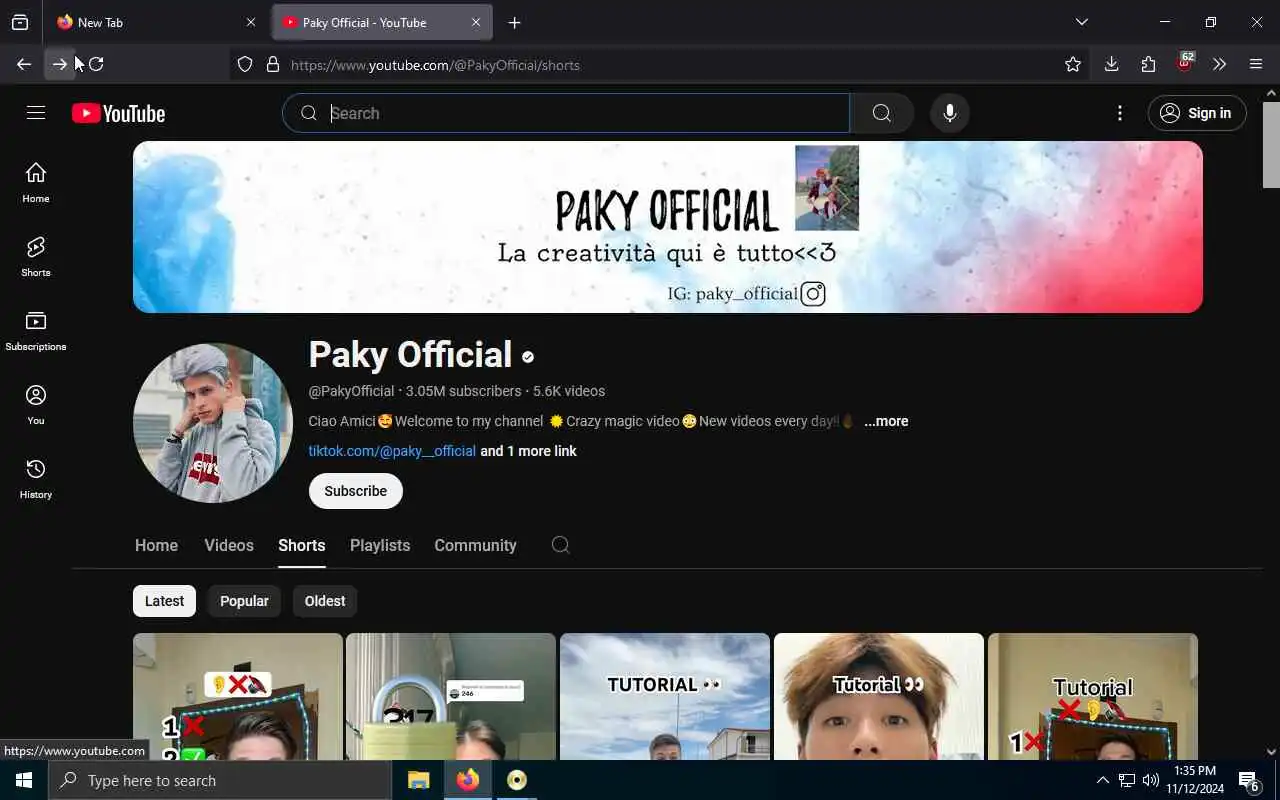Reload the current page
The height and width of the screenshot is (800, 1280).
[96, 64]
